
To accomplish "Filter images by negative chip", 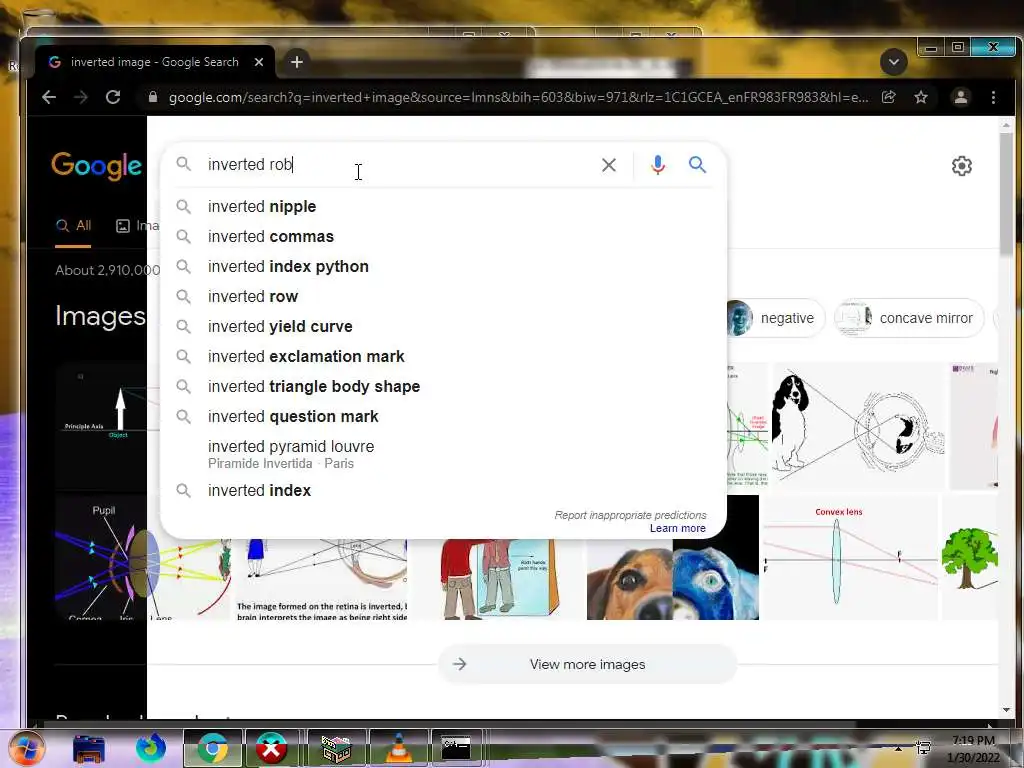I will 775,318.
